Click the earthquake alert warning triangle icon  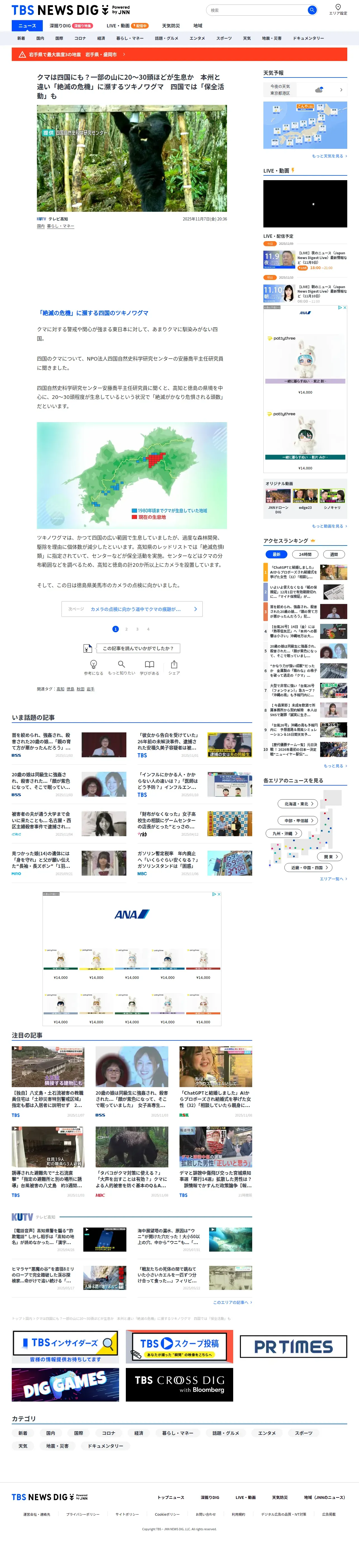(23, 54)
